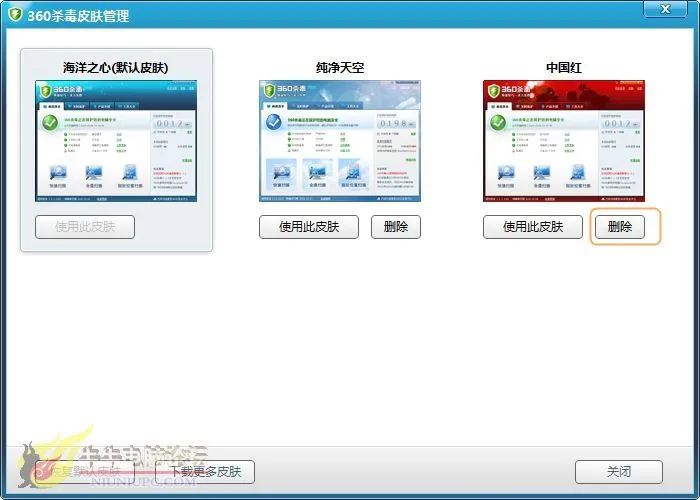Viewport: 700px width, 500px height.
Task: Click the 360杀毒皮肤管理 window title
Action: (x=79, y=16)
